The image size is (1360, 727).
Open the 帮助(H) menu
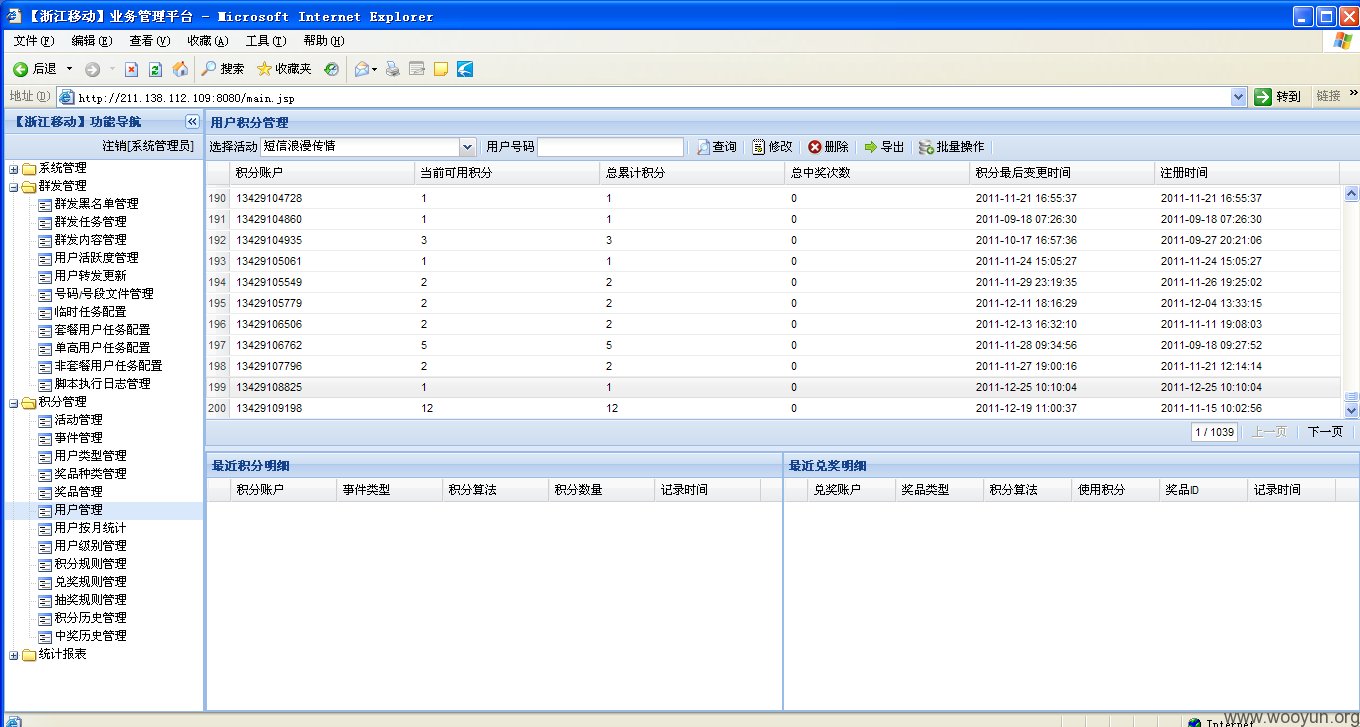tap(324, 41)
